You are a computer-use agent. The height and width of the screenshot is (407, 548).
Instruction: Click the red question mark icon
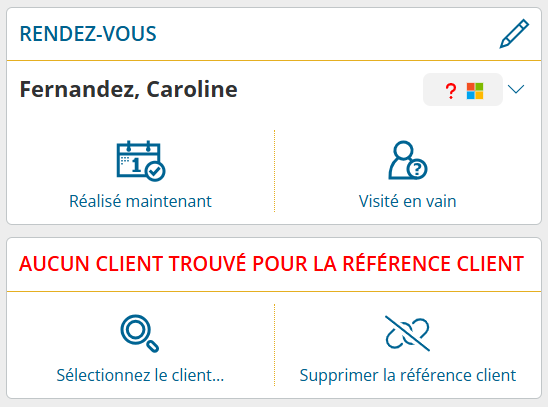point(451,91)
